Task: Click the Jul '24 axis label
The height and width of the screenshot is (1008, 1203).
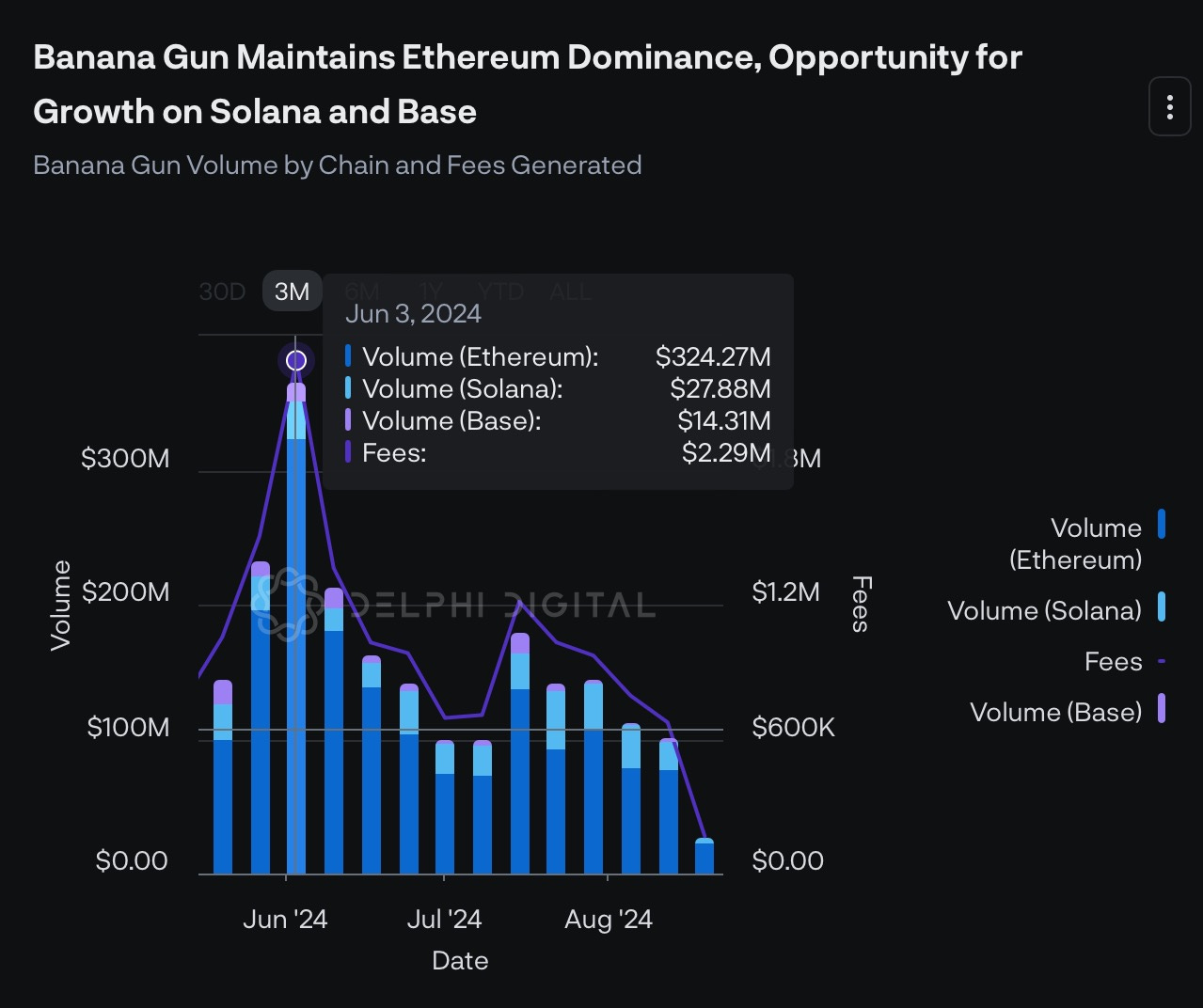Action: click(x=444, y=919)
